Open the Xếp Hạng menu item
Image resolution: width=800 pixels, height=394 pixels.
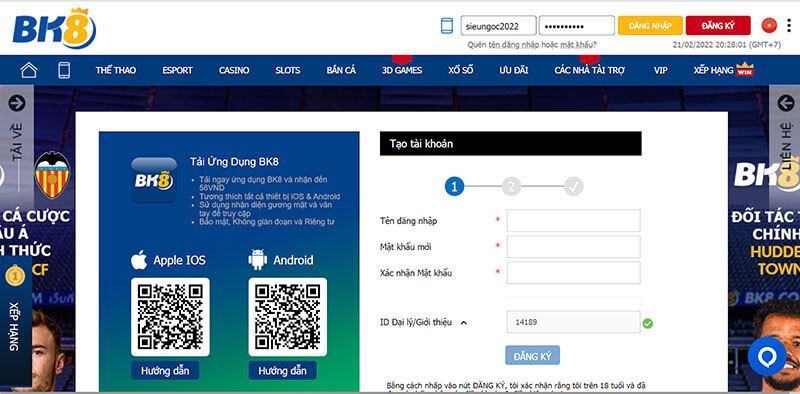tap(713, 70)
